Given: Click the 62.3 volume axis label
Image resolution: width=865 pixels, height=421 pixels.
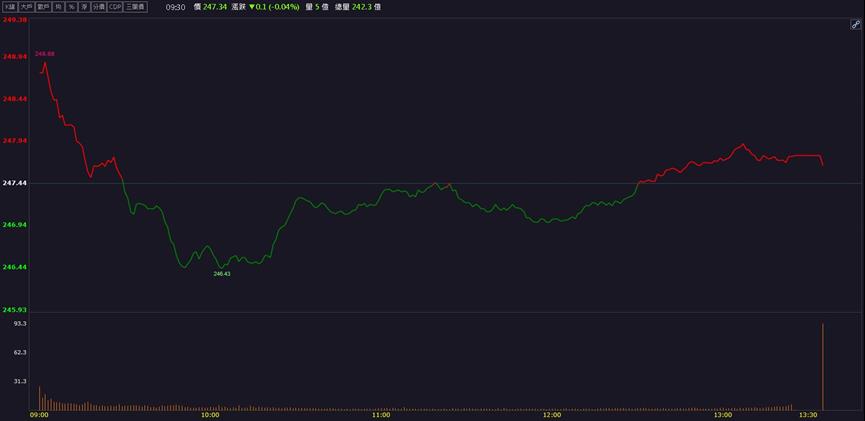Looking at the screenshot, I should (20, 352).
